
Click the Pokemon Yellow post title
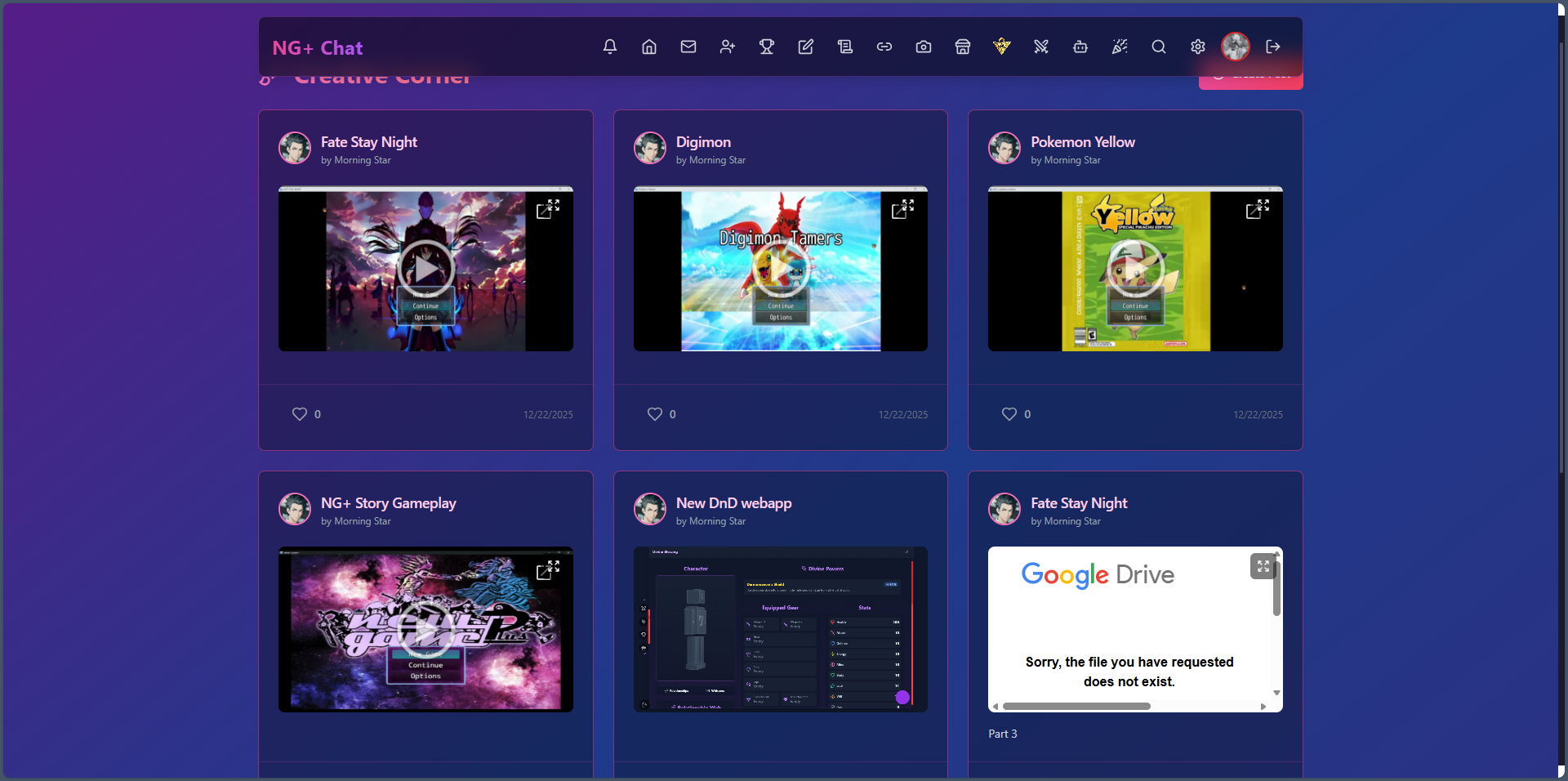1083,142
